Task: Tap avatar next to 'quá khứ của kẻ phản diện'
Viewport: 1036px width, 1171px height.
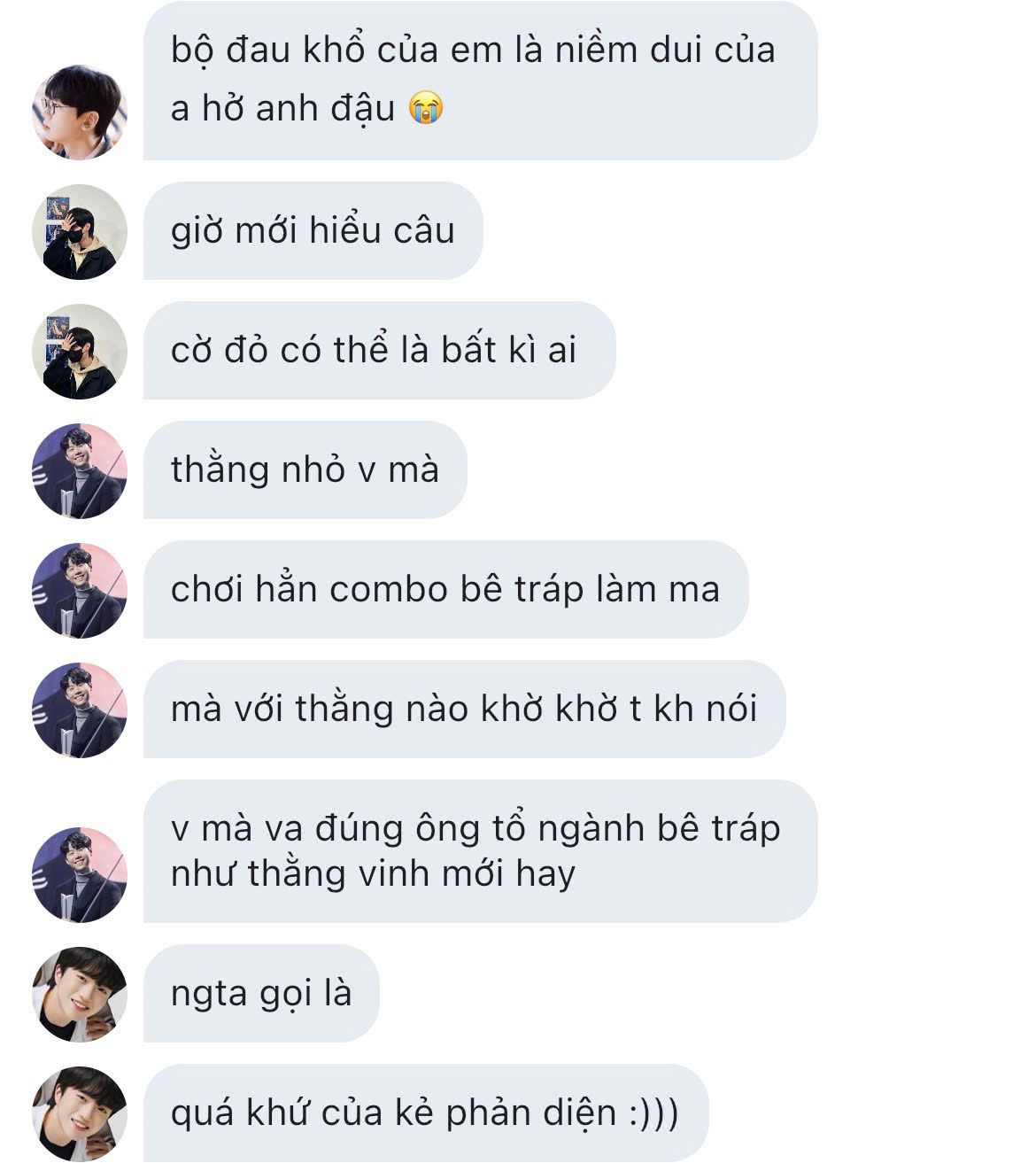Action: [80, 1113]
